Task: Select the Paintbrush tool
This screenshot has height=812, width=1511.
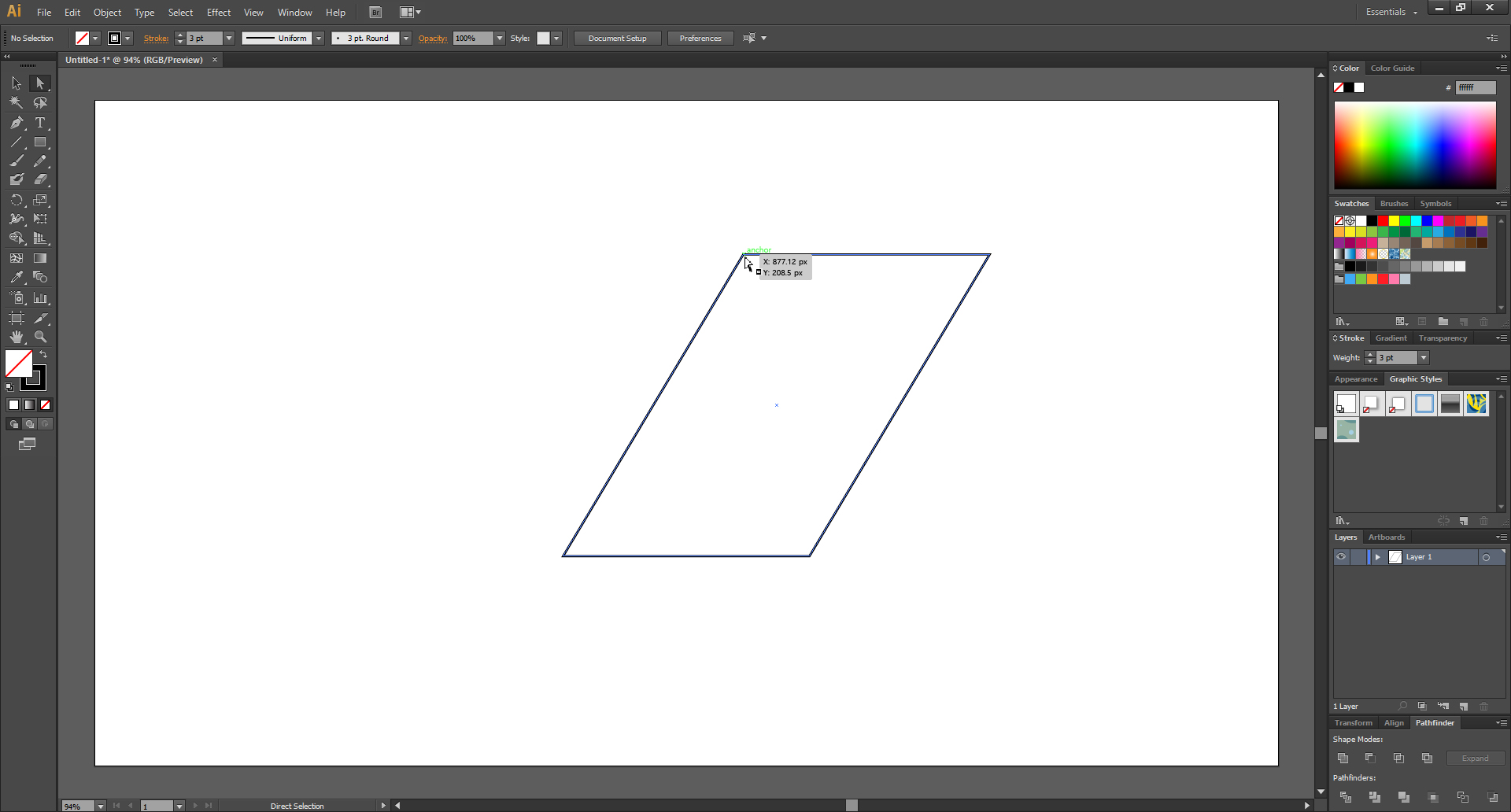Action: (x=17, y=161)
